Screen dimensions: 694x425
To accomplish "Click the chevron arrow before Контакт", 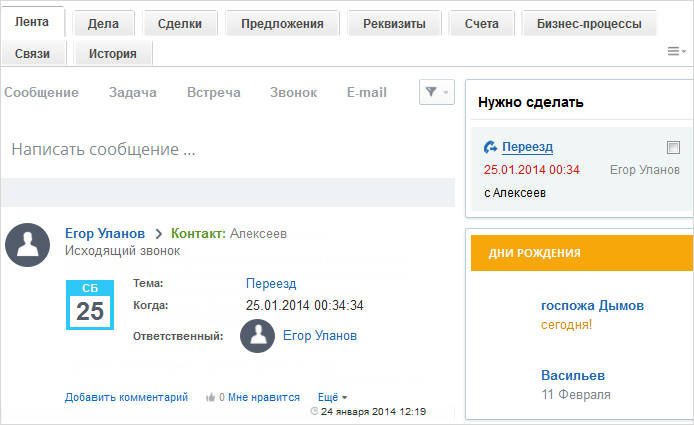I will [158, 234].
